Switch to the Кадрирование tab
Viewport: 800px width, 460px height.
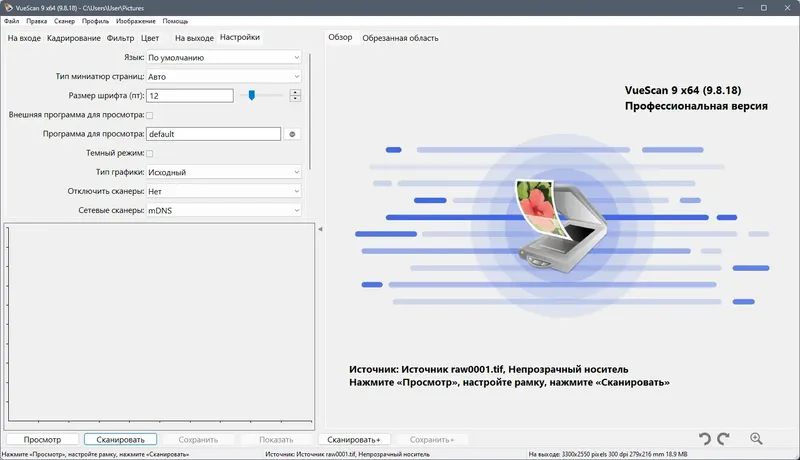click(73, 38)
